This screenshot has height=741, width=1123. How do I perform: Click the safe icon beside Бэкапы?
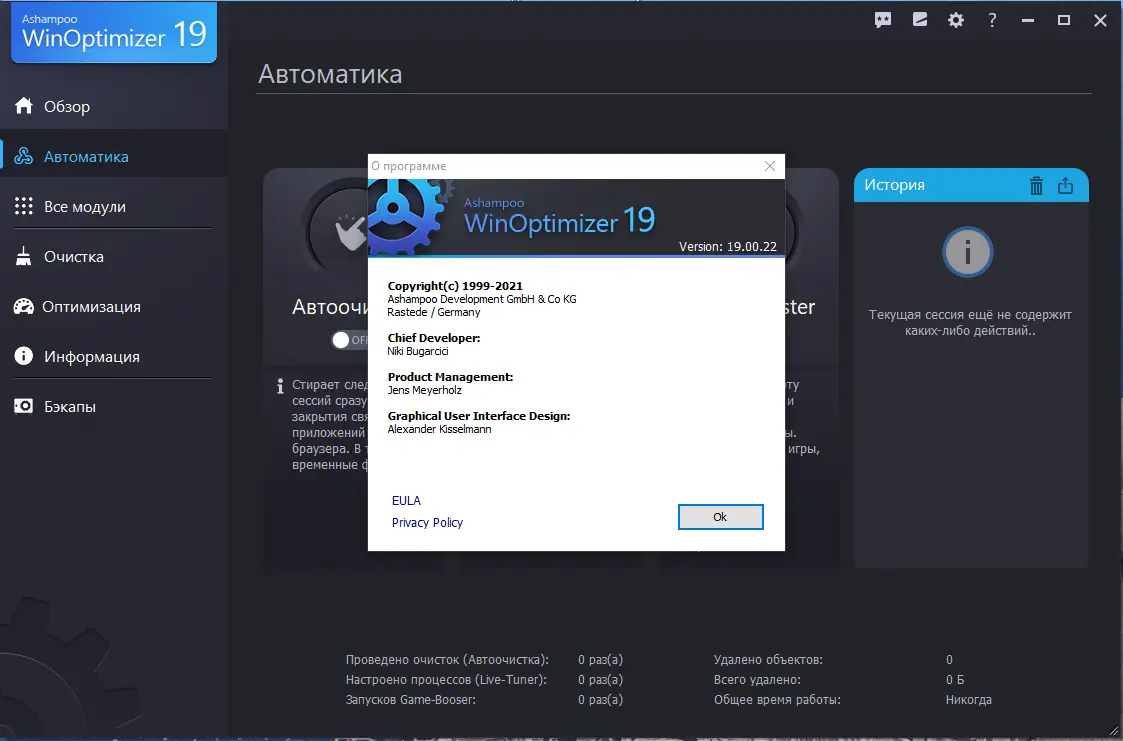click(x=24, y=407)
